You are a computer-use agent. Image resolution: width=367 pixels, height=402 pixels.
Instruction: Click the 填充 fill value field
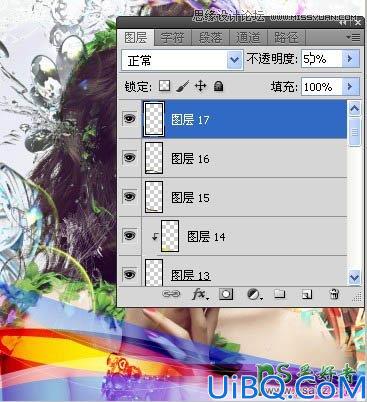pyautogui.click(x=322, y=87)
